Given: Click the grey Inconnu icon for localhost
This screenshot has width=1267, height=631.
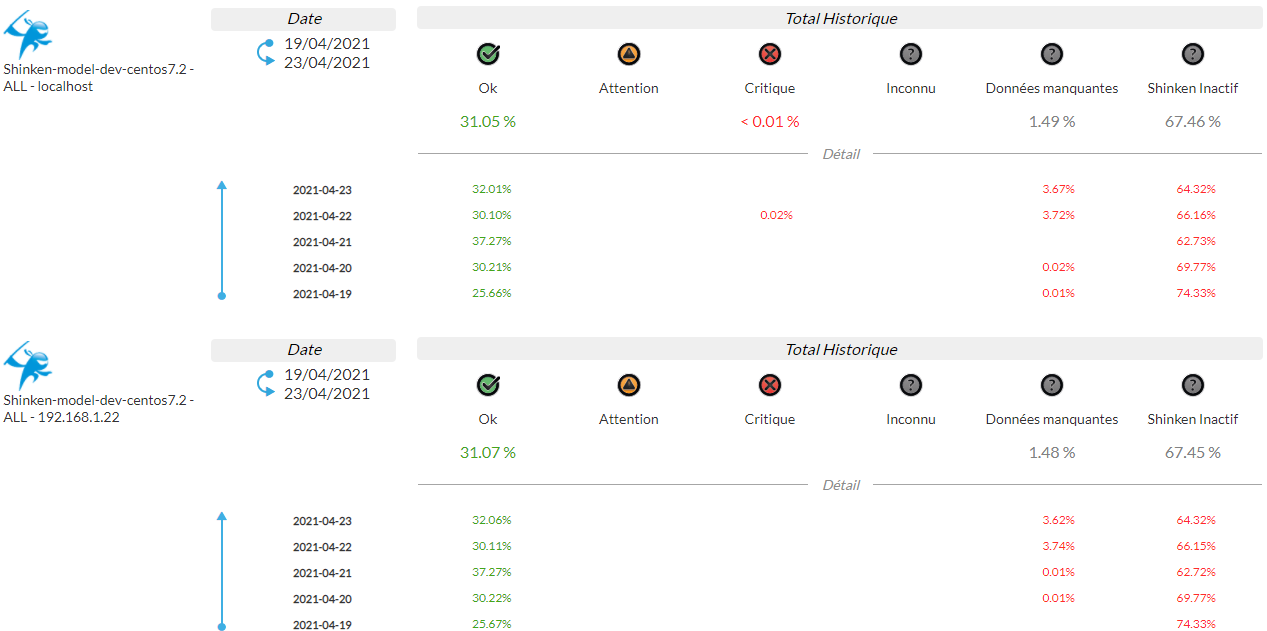Looking at the screenshot, I should coord(911,54).
